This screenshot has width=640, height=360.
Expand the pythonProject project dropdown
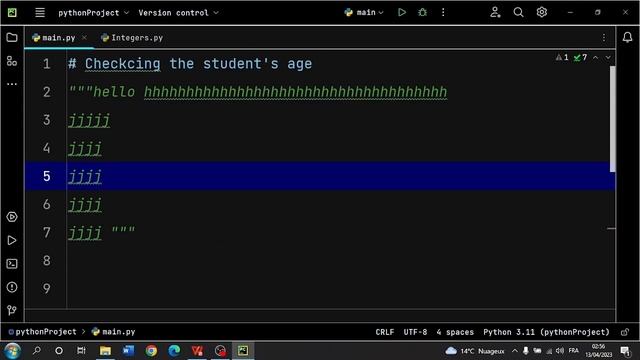tap(93, 13)
